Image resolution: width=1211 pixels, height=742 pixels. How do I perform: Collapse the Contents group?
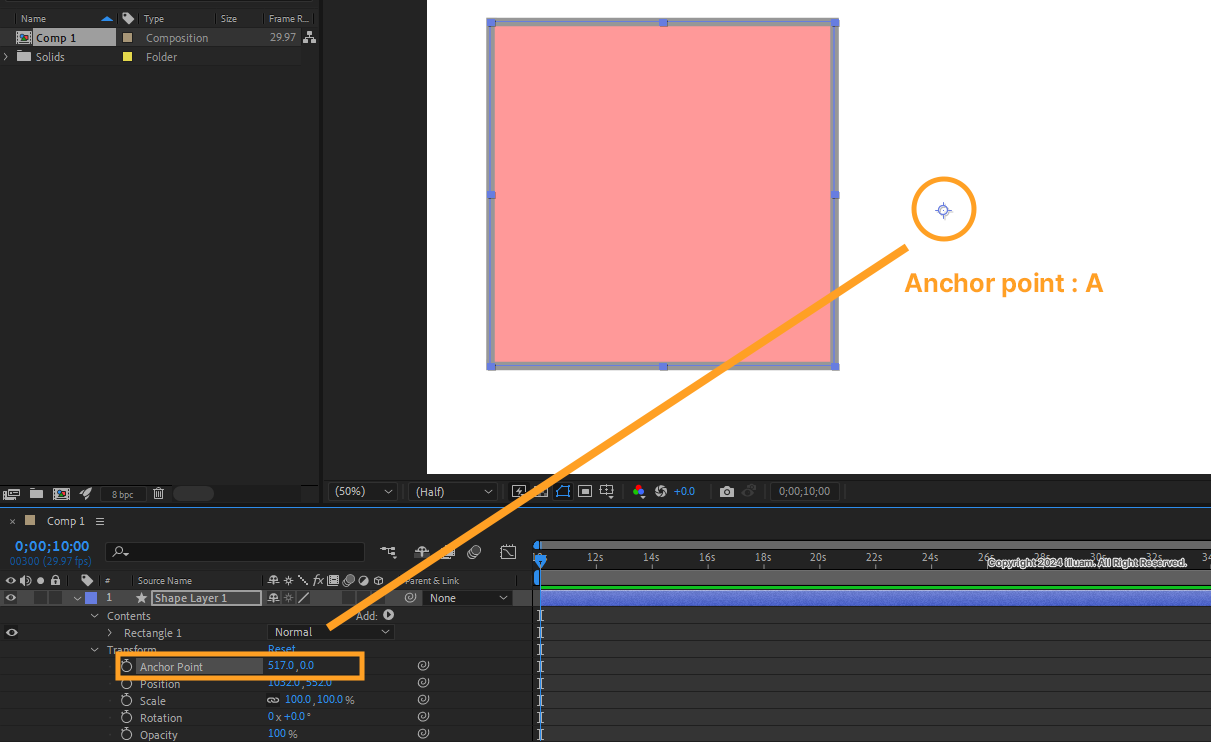[96, 616]
